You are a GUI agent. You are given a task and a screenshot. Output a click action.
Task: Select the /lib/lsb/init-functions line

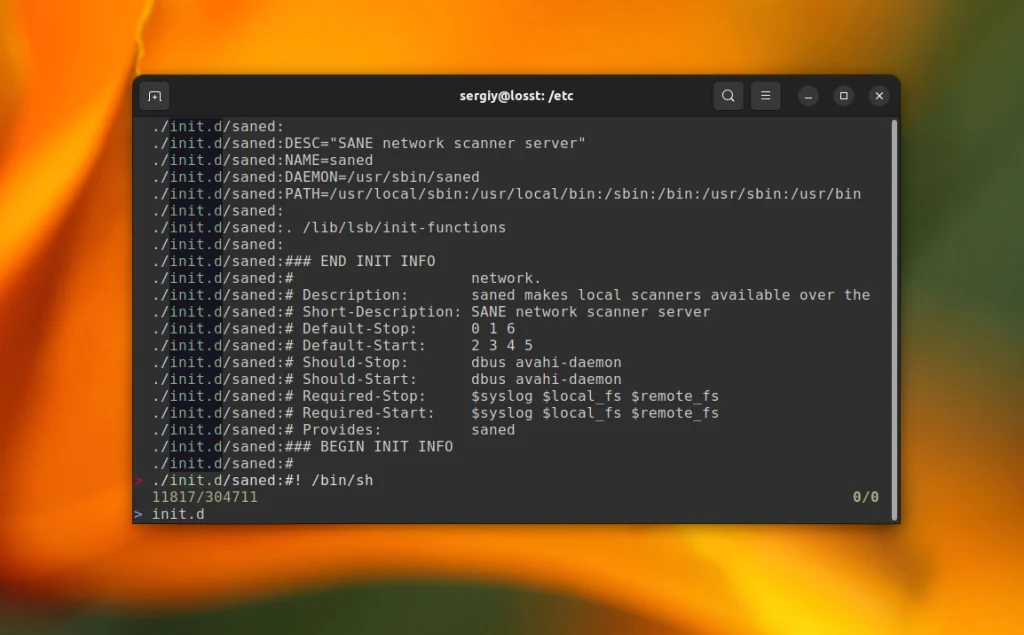click(x=329, y=227)
